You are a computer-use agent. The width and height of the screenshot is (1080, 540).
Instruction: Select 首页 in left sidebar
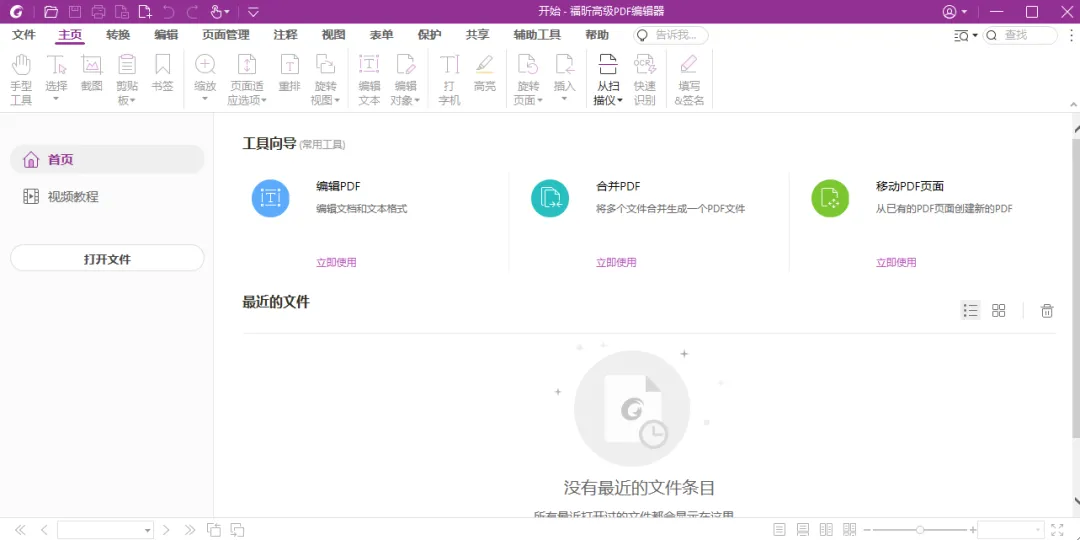[107, 160]
